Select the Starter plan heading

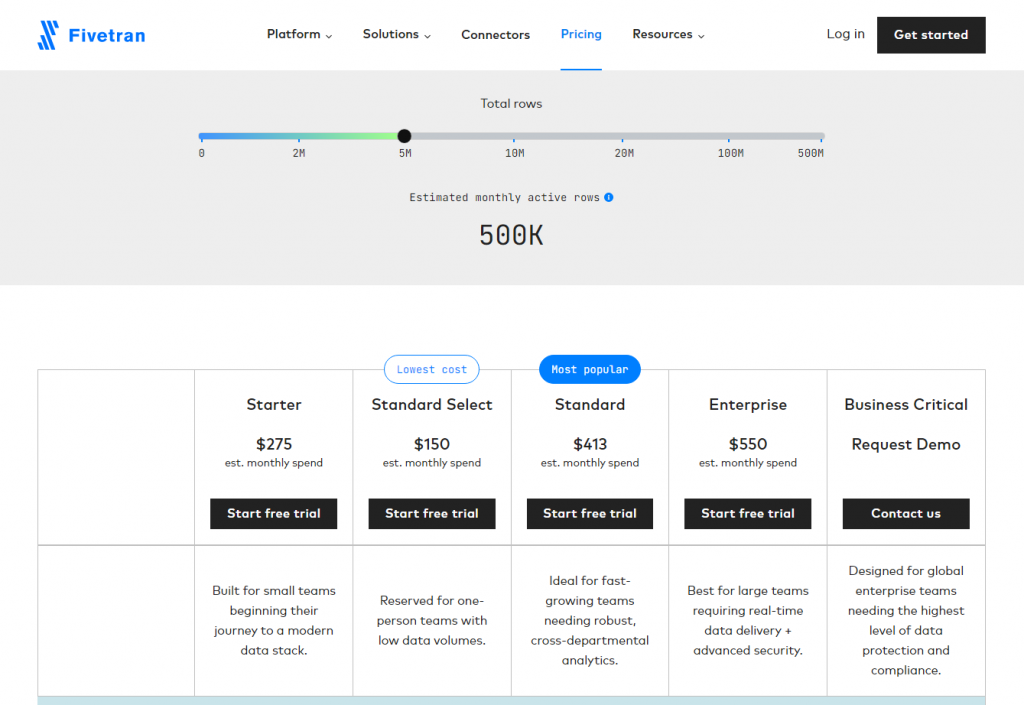click(x=274, y=405)
